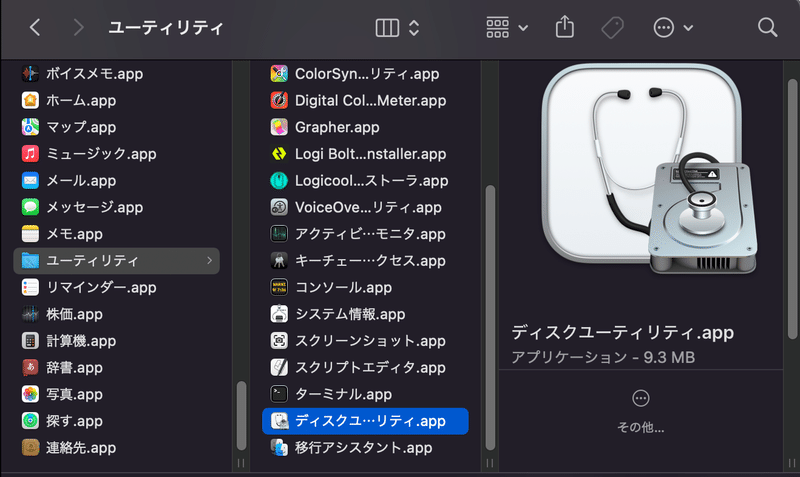The width and height of the screenshot is (800, 477).
Task: Click the 連絡先.app file name
Action: (81, 448)
